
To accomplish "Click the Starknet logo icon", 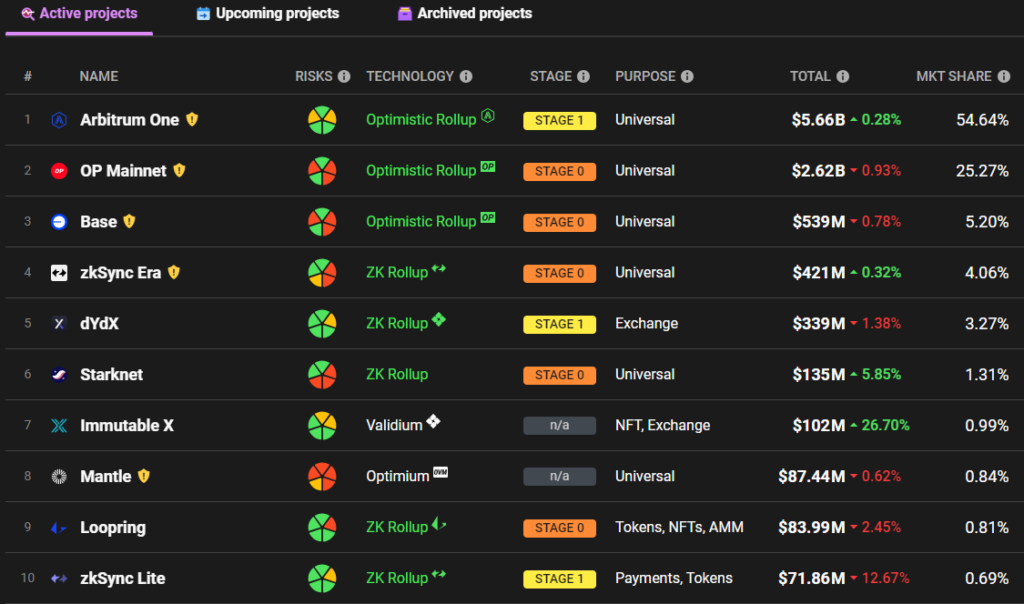I will click(x=59, y=375).
